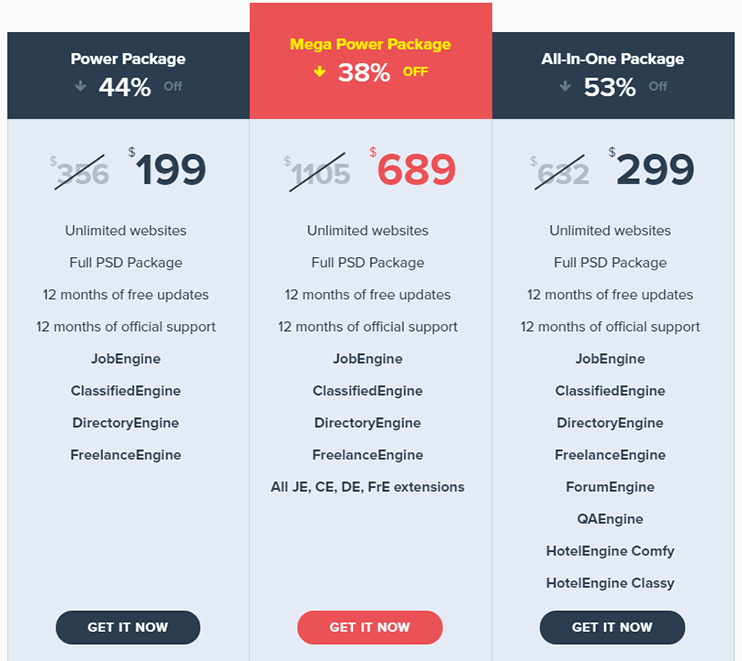Viewport: 742px width, 661px height.
Task: Get the Power Package now
Action: (x=128, y=627)
